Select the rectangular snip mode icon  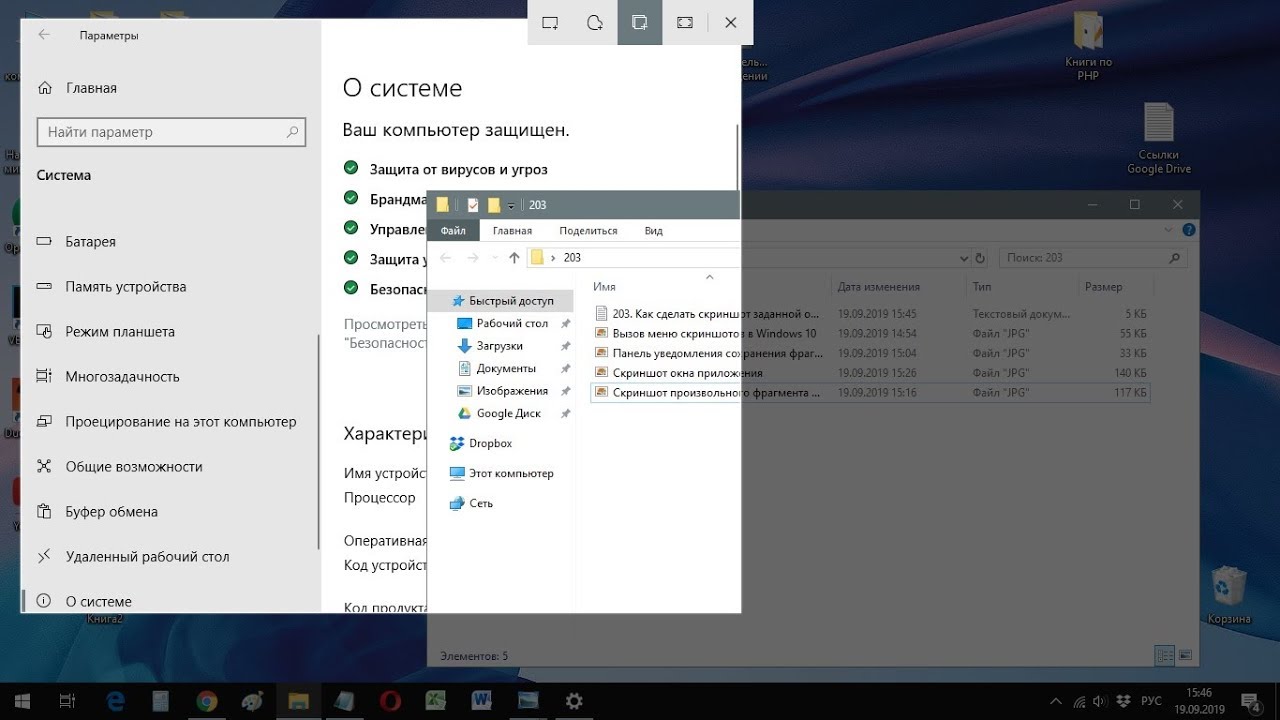click(550, 23)
